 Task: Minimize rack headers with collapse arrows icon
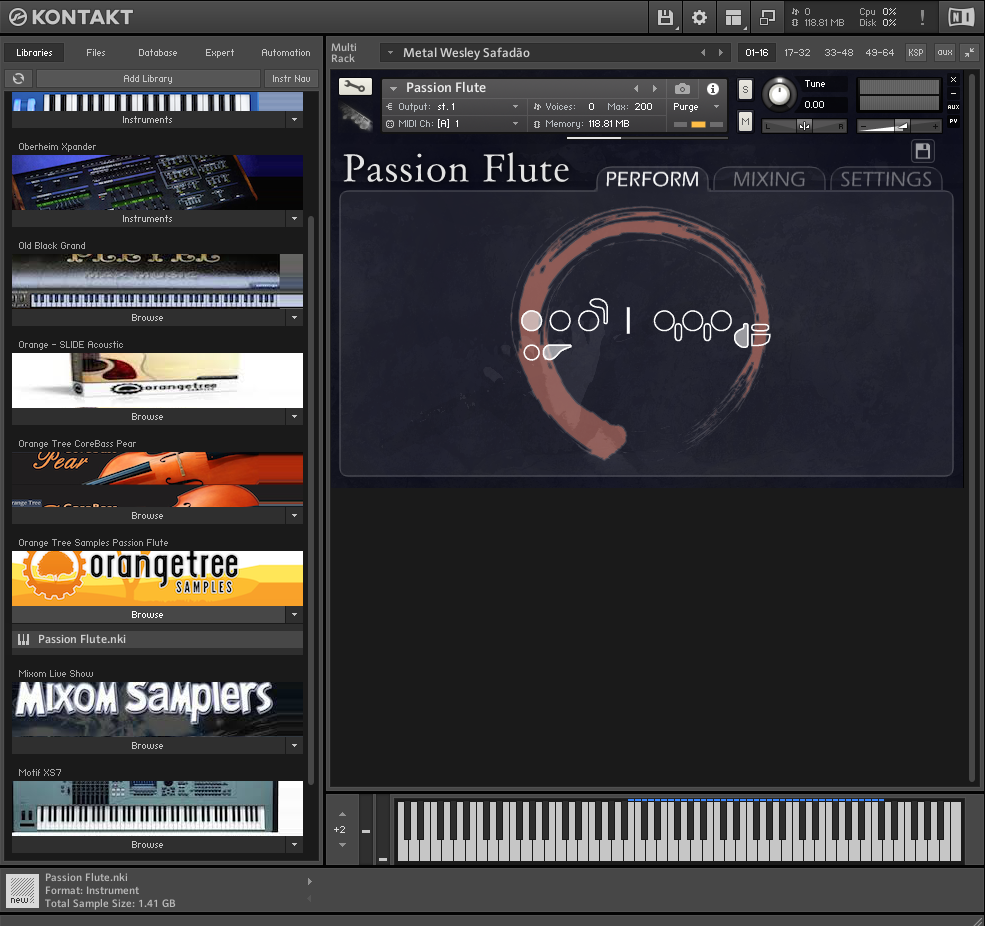[970, 53]
